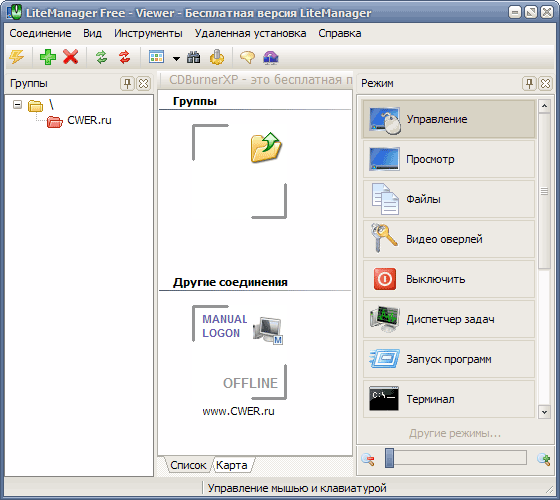Select Выключить mode
The height and width of the screenshot is (500, 560).
[x=449, y=279]
